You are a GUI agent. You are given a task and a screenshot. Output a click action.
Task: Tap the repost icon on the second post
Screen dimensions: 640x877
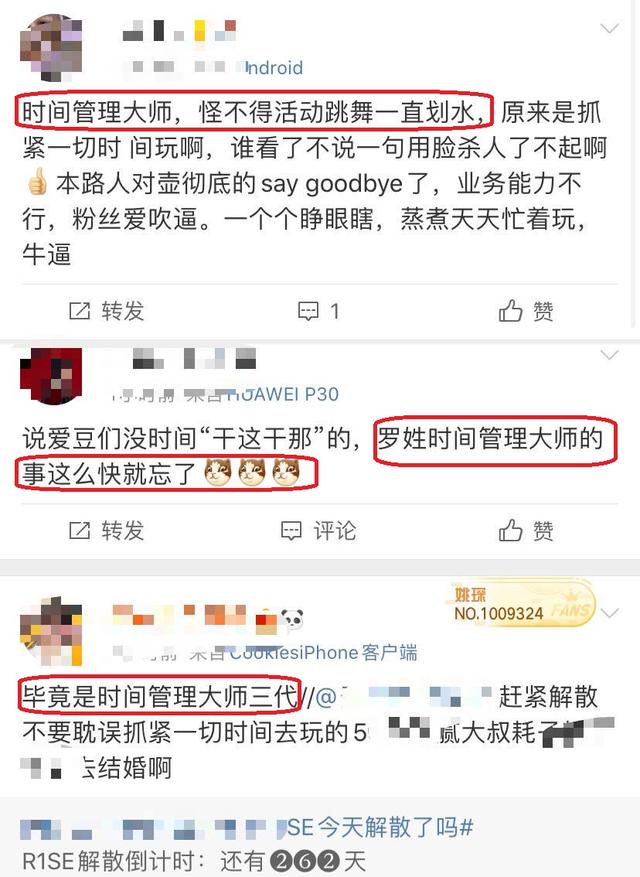[79, 530]
